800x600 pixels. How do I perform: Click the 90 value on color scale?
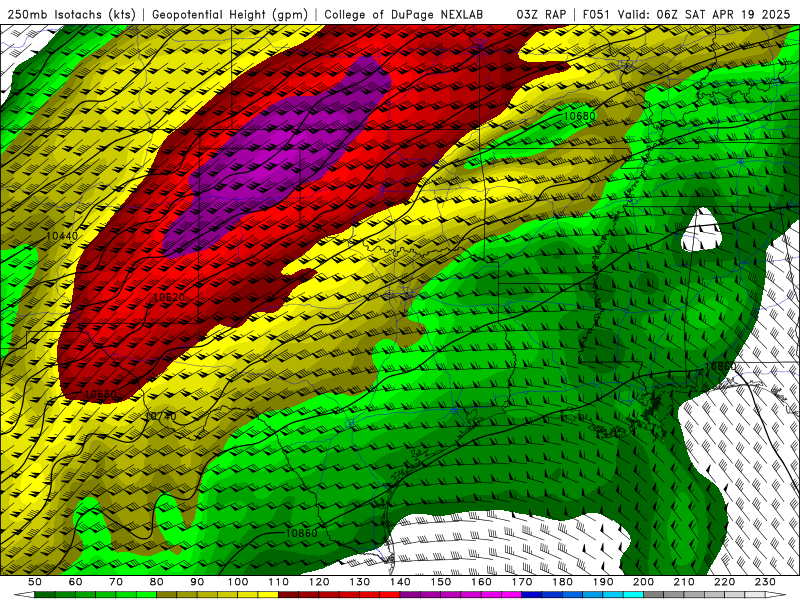tap(197, 582)
